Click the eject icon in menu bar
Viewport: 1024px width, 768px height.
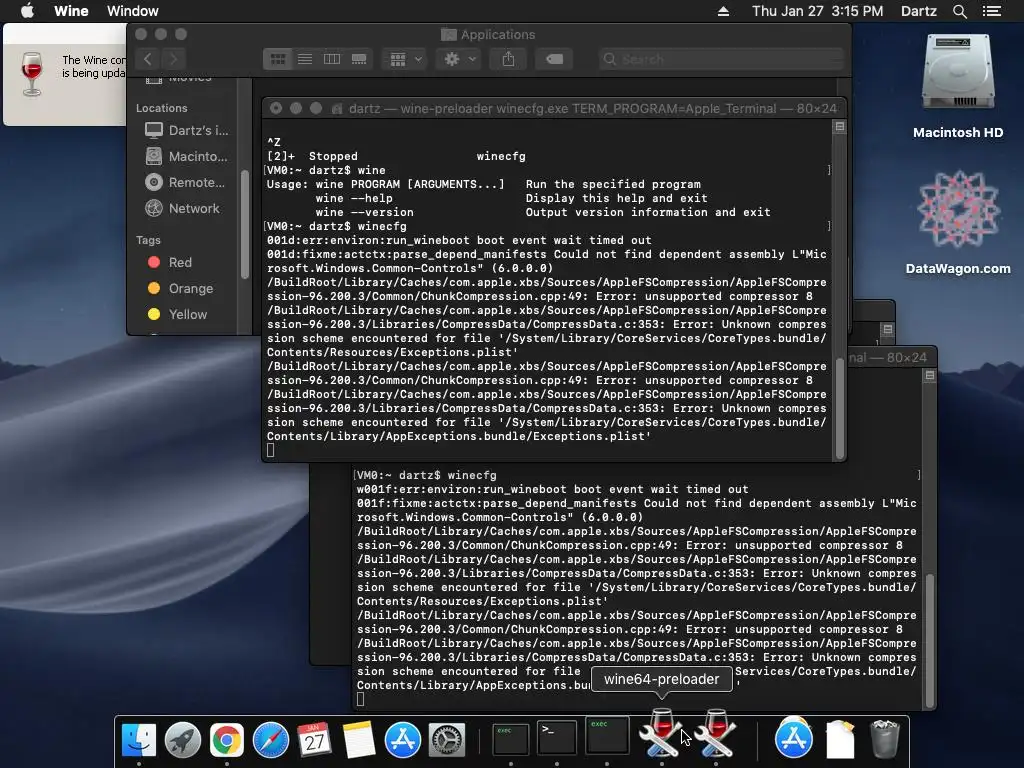723,11
